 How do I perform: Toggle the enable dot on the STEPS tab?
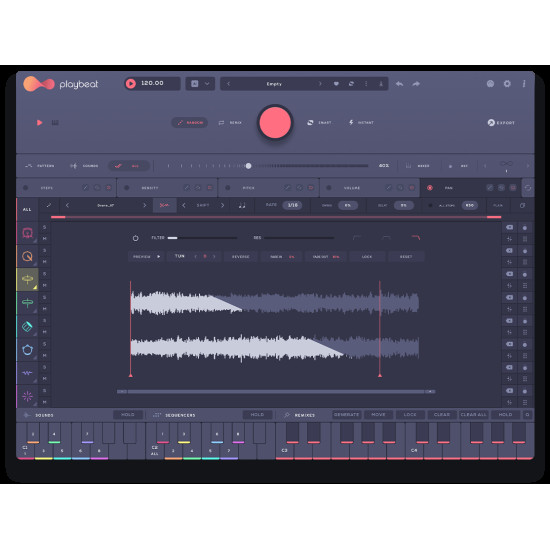point(26,188)
